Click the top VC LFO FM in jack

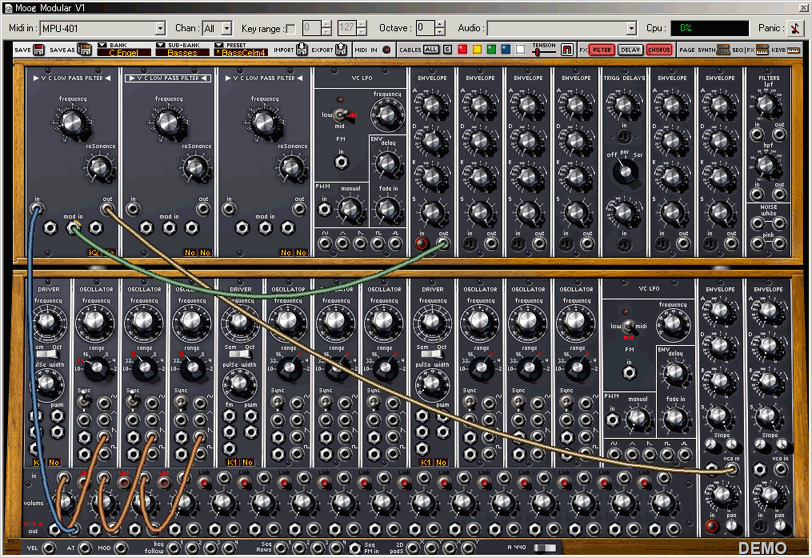coord(341,163)
